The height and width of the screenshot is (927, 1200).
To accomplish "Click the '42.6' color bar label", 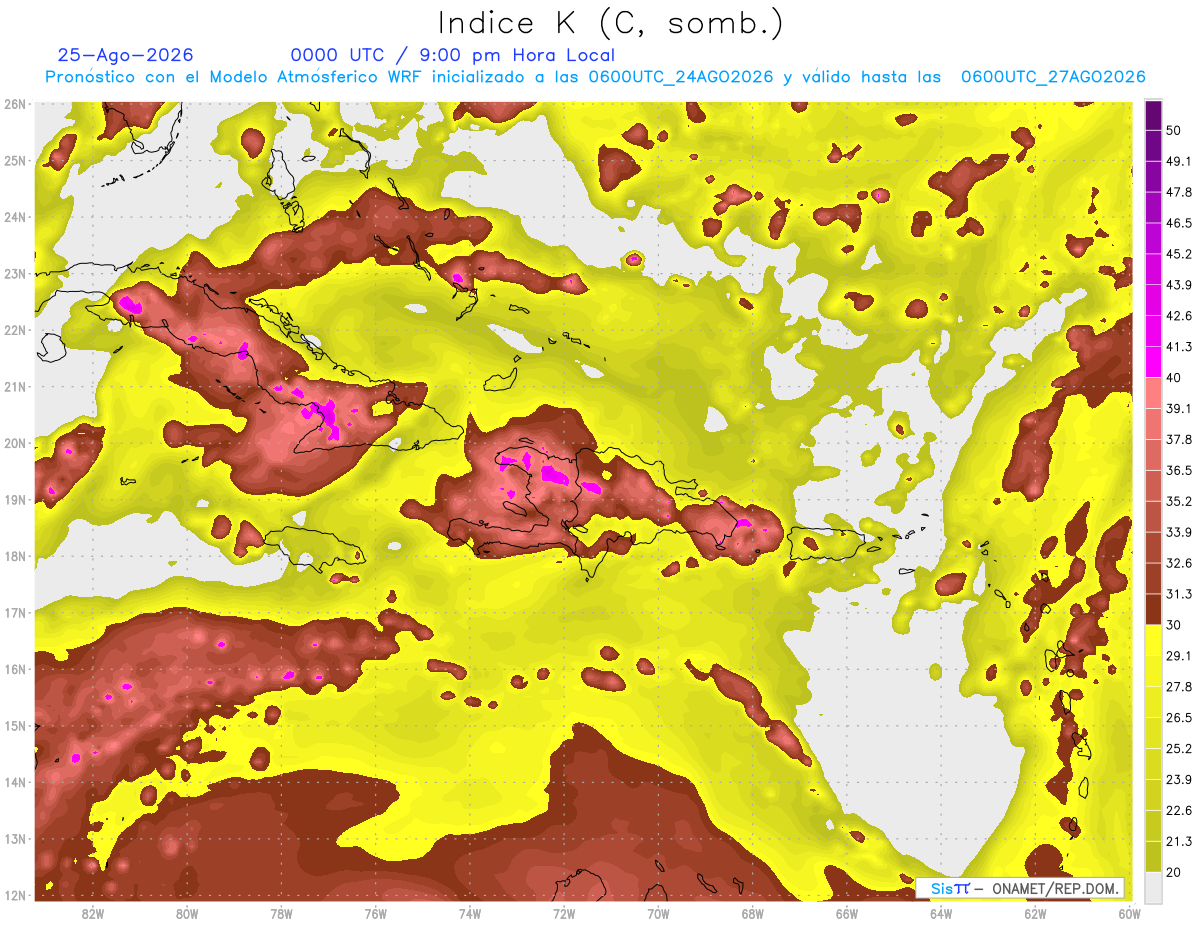I will 1179,316.
